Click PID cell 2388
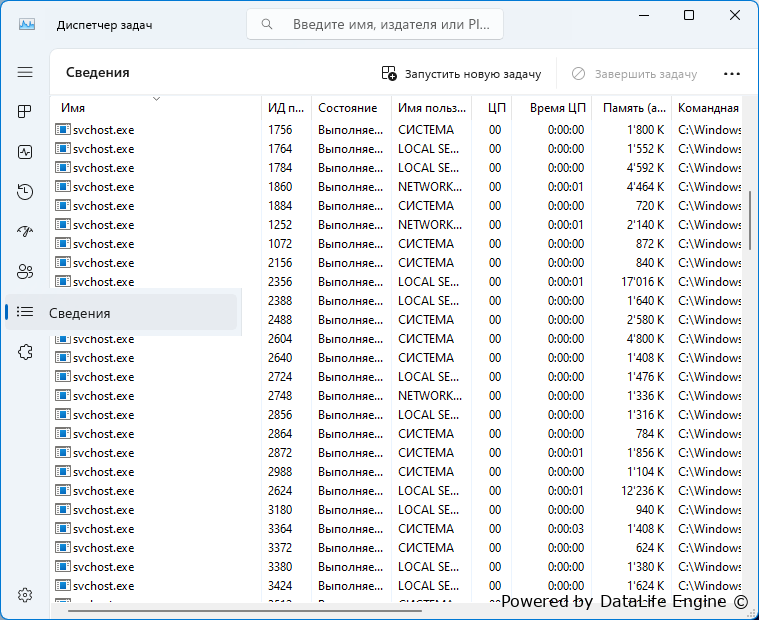The height and width of the screenshot is (620, 759). click(280, 301)
